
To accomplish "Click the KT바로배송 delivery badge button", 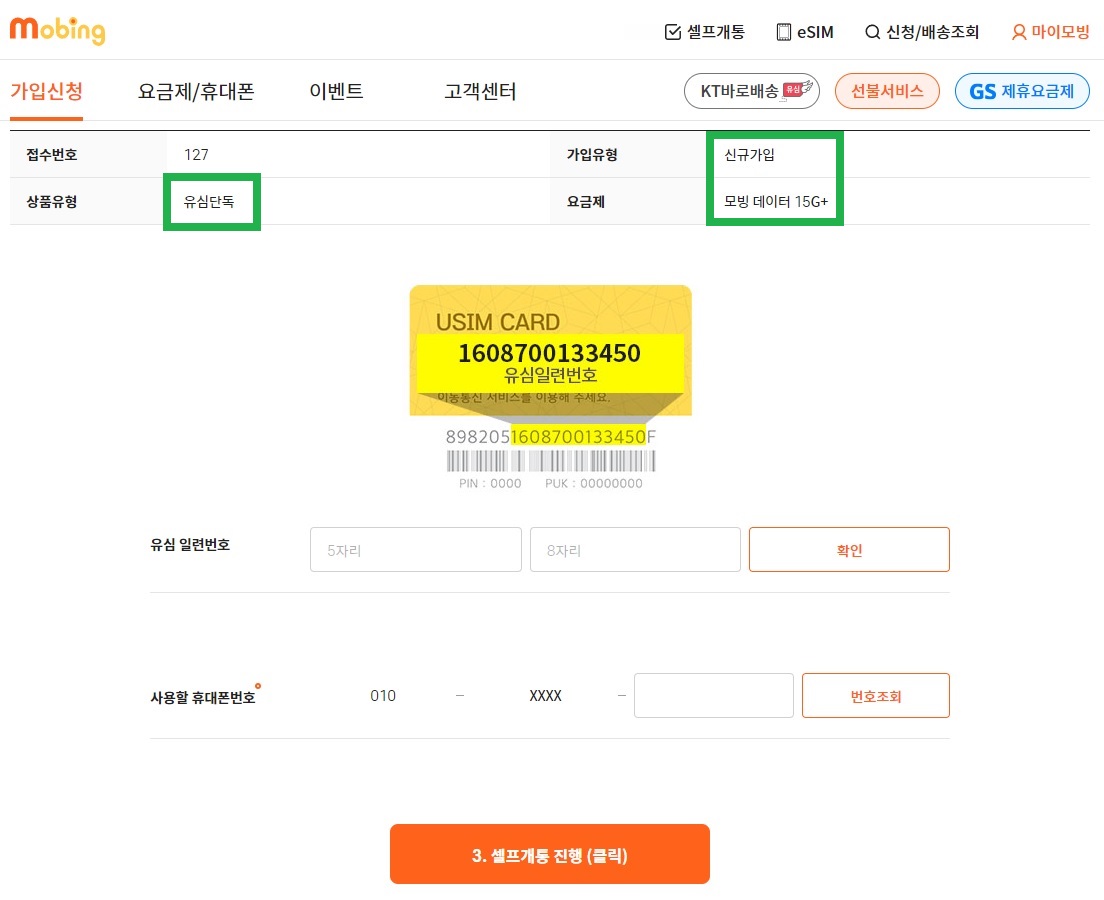I will pyautogui.click(x=751, y=91).
